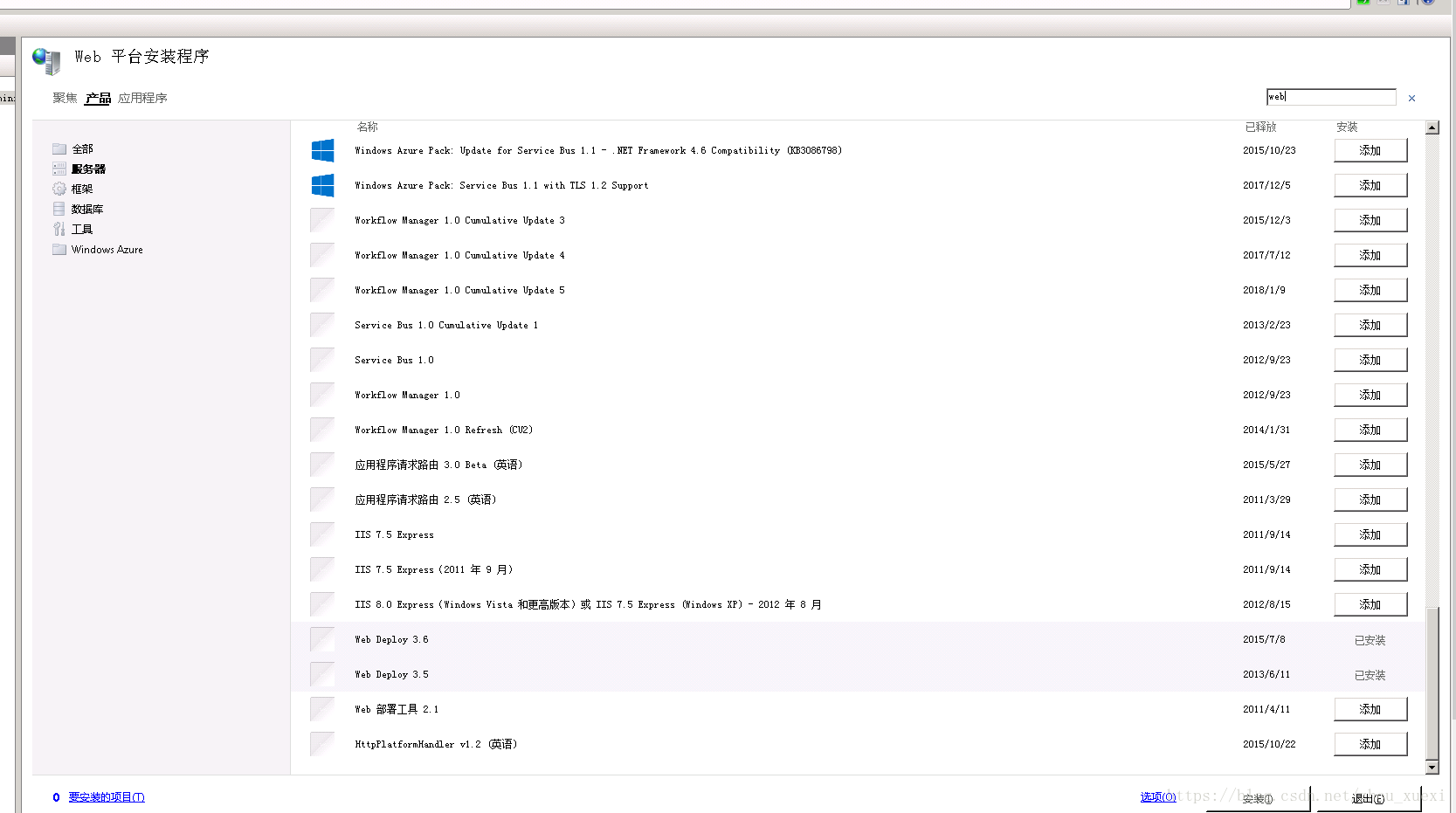Click into the search box containing 'web'

click(1331, 97)
